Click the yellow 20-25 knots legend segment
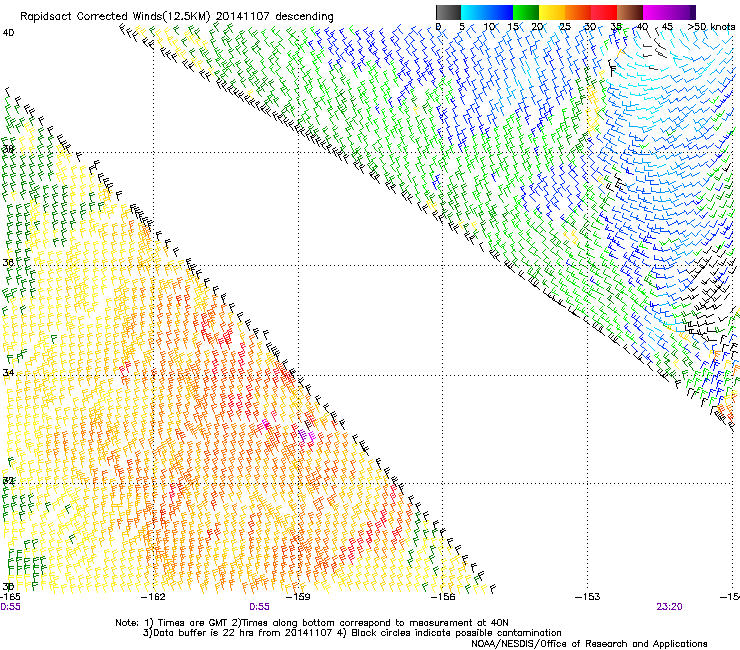The height and width of the screenshot is (650, 740). (552, 12)
